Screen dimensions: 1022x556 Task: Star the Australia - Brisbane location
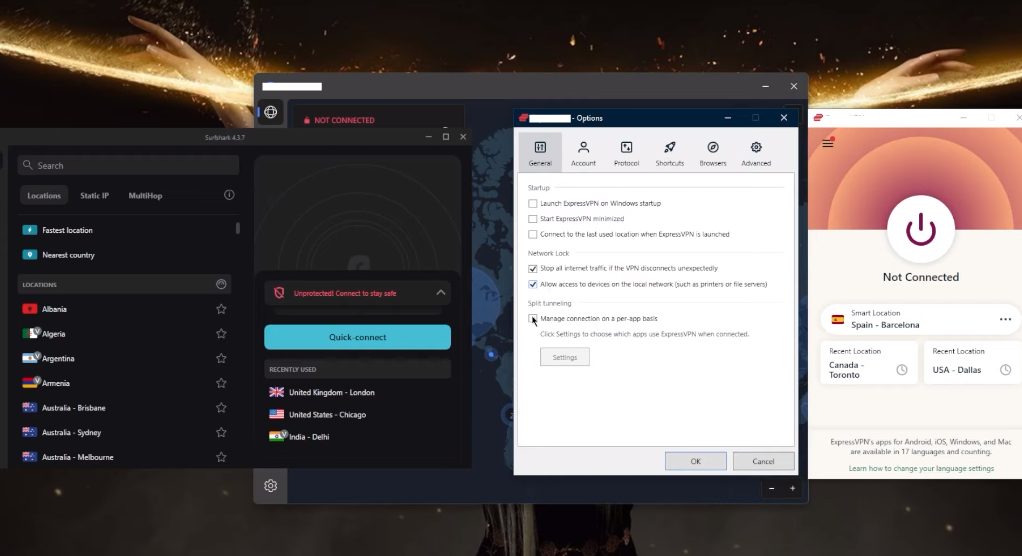221,408
